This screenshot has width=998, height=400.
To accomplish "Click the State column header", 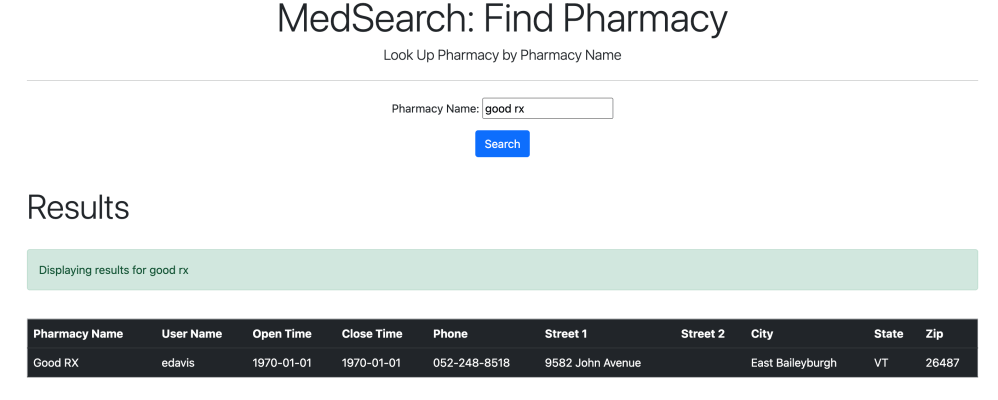I will [x=888, y=334].
